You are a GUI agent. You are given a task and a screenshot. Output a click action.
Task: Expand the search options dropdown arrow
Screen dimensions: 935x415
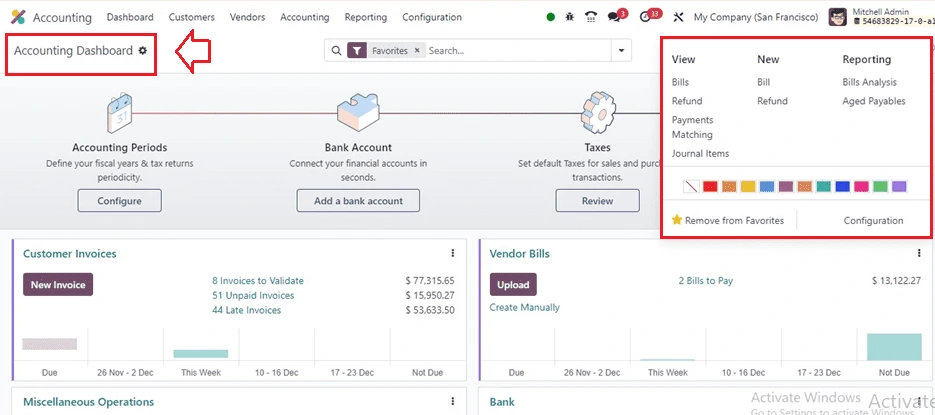pyautogui.click(x=622, y=50)
